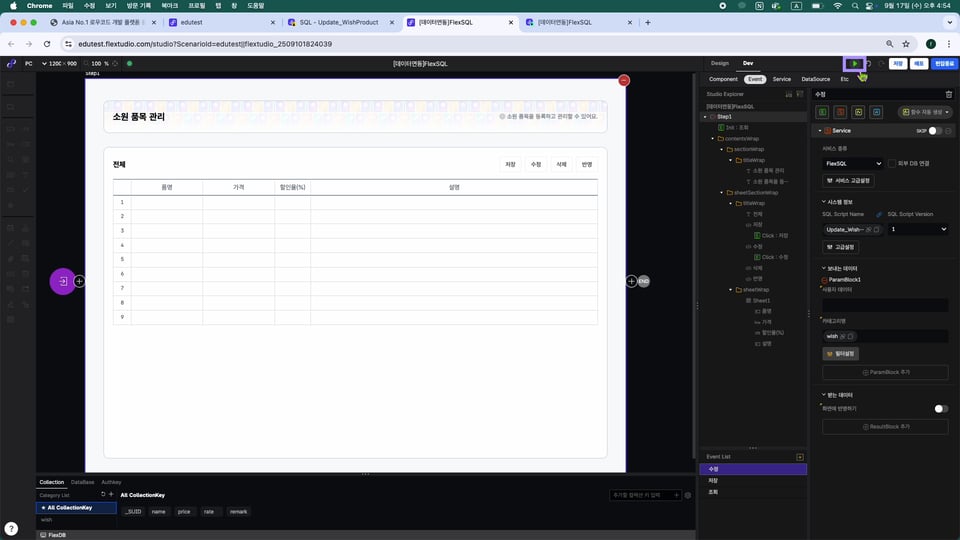960x540 pixels.
Task: Open the collection settings gear icon
Action: click(x=688, y=495)
